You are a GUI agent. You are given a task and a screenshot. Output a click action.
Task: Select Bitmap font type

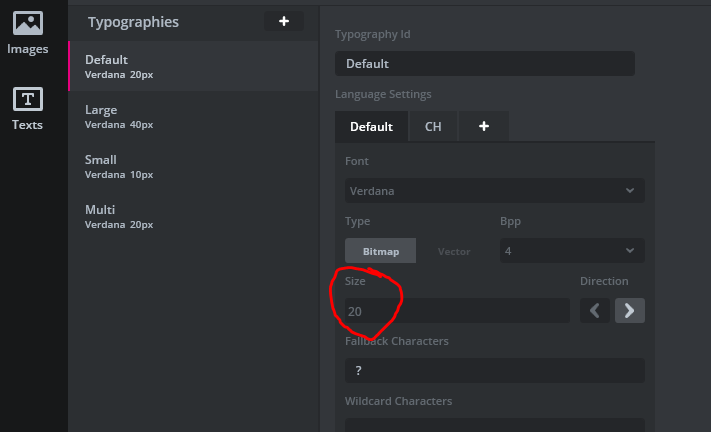click(x=380, y=251)
